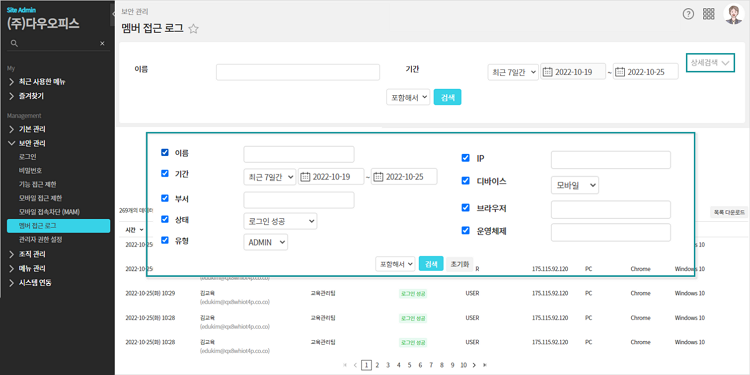The width and height of the screenshot is (750, 375).
Task: Sort by 시간 column header
Action: pos(134,230)
